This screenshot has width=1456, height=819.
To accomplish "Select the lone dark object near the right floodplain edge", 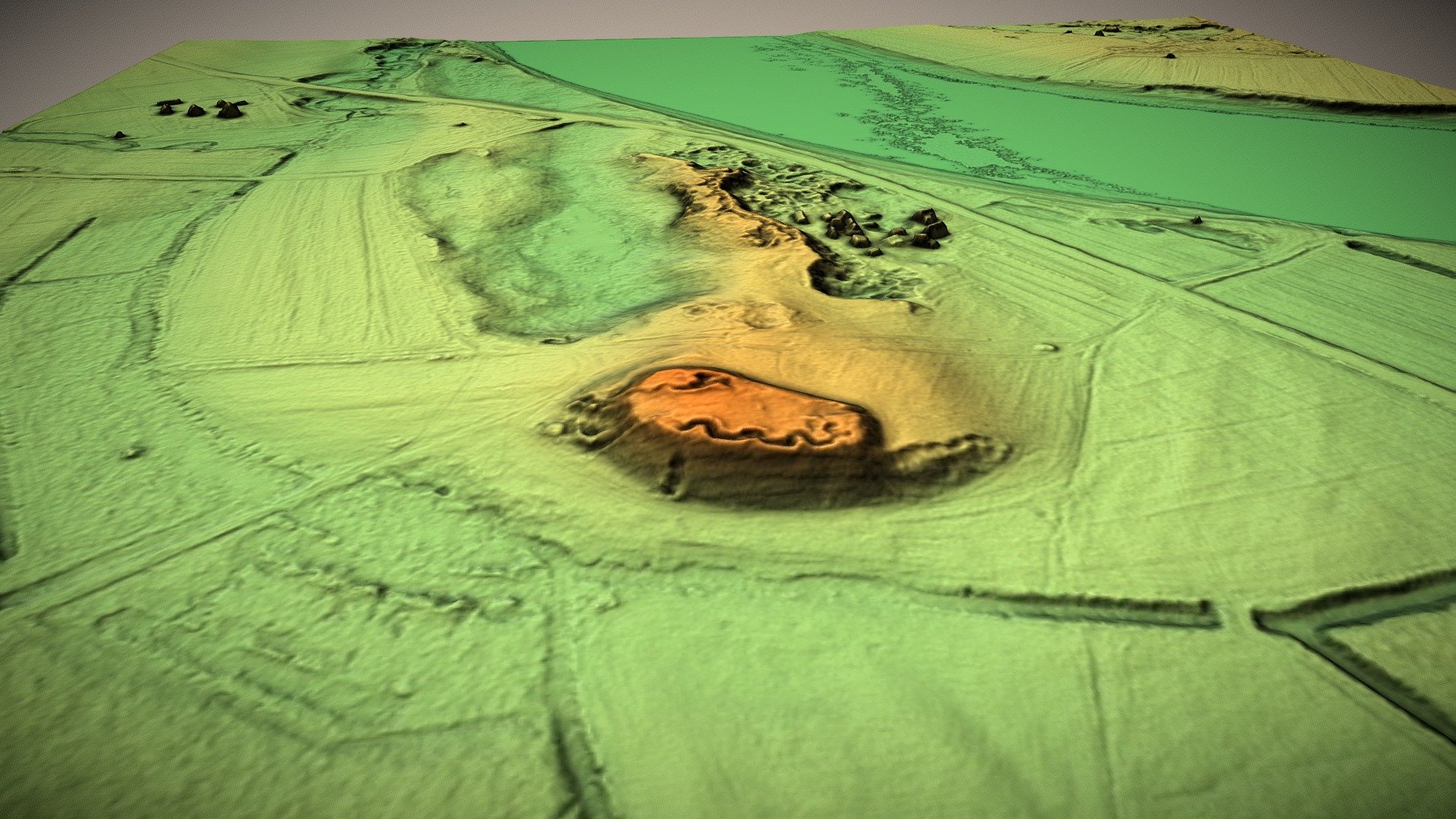I will pos(1197,220).
